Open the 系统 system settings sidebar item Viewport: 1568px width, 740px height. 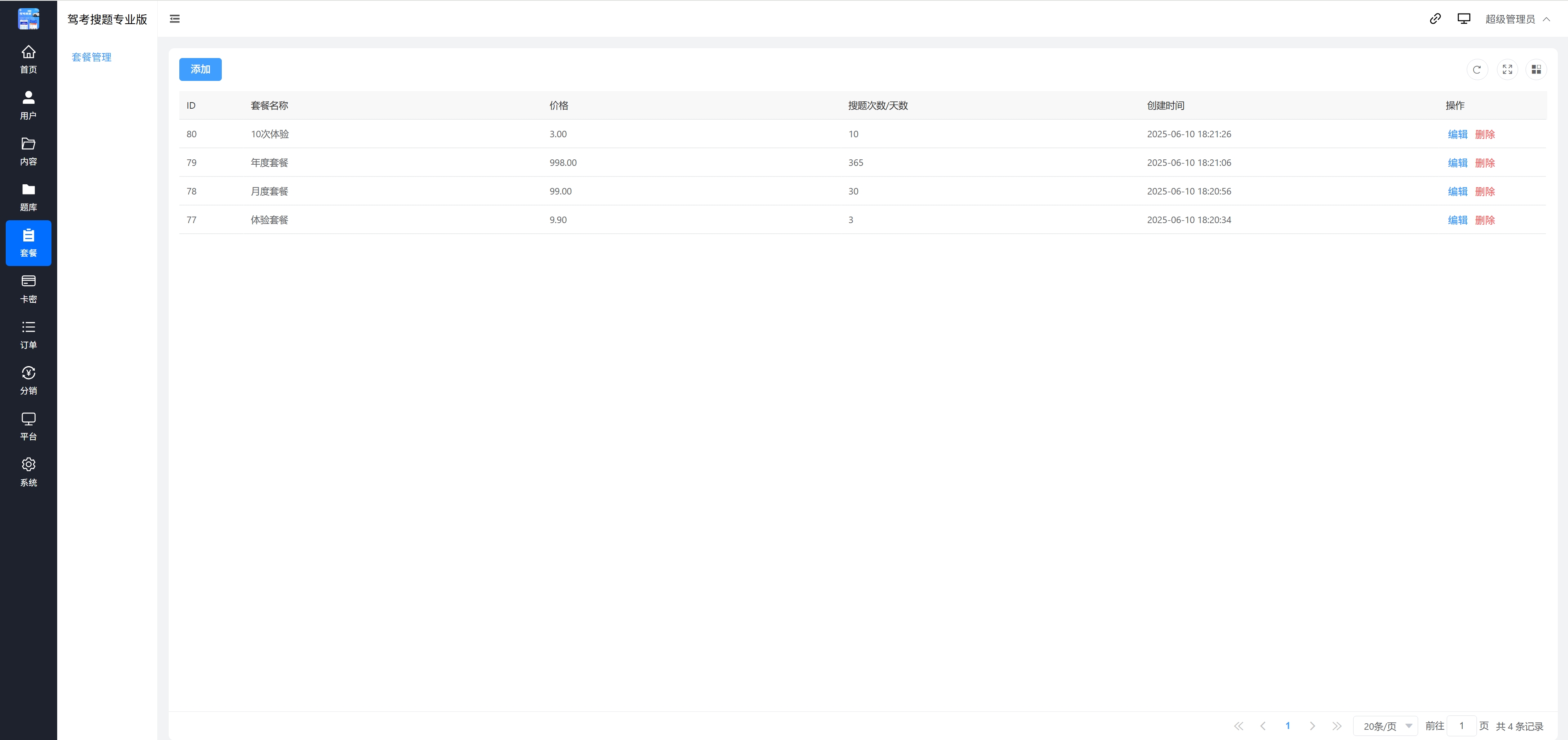[29, 473]
